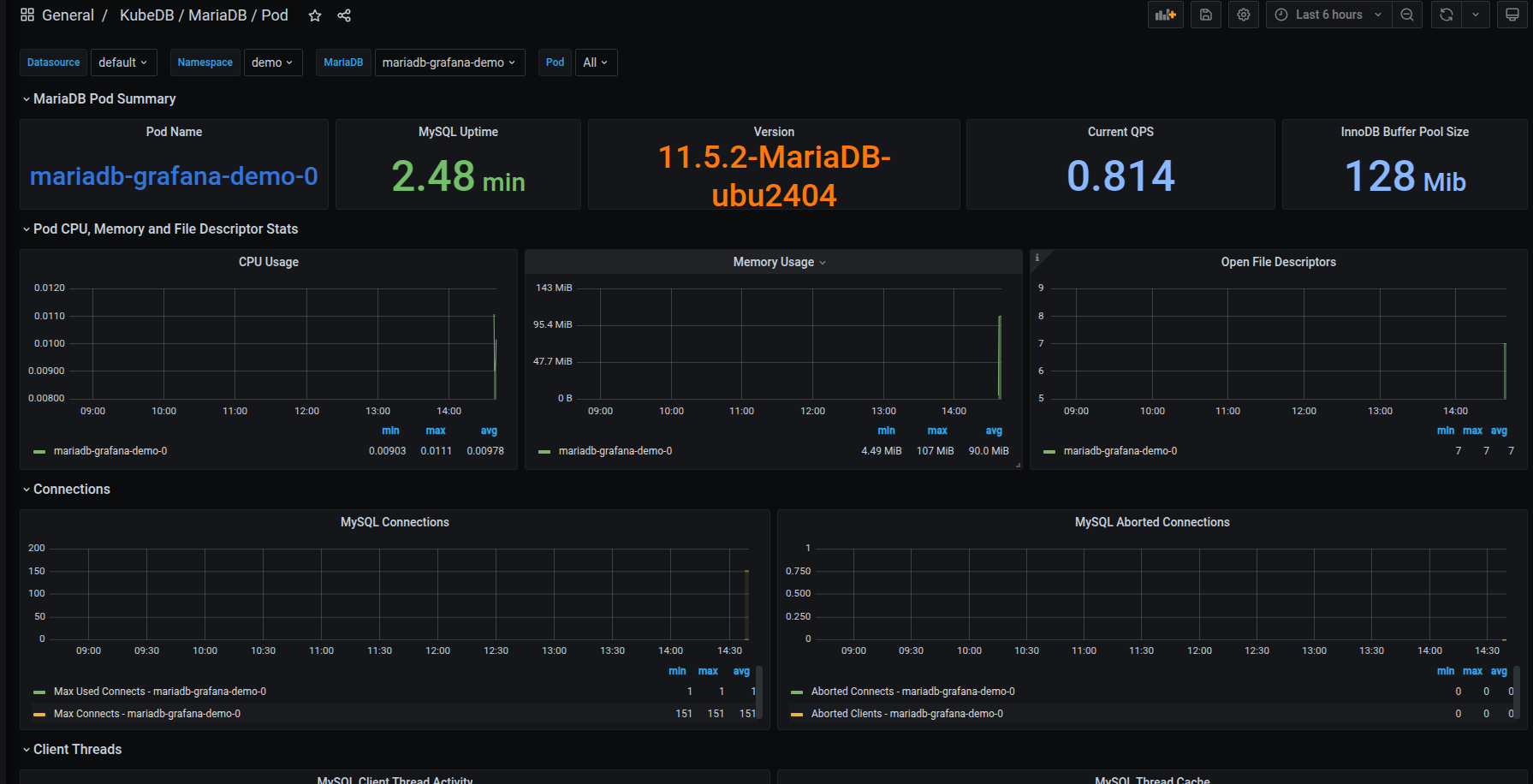The image size is (1533, 784).
Task: Toggle Aborted Clients legend series
Action: pyautogui.click(x=907, y=714)
